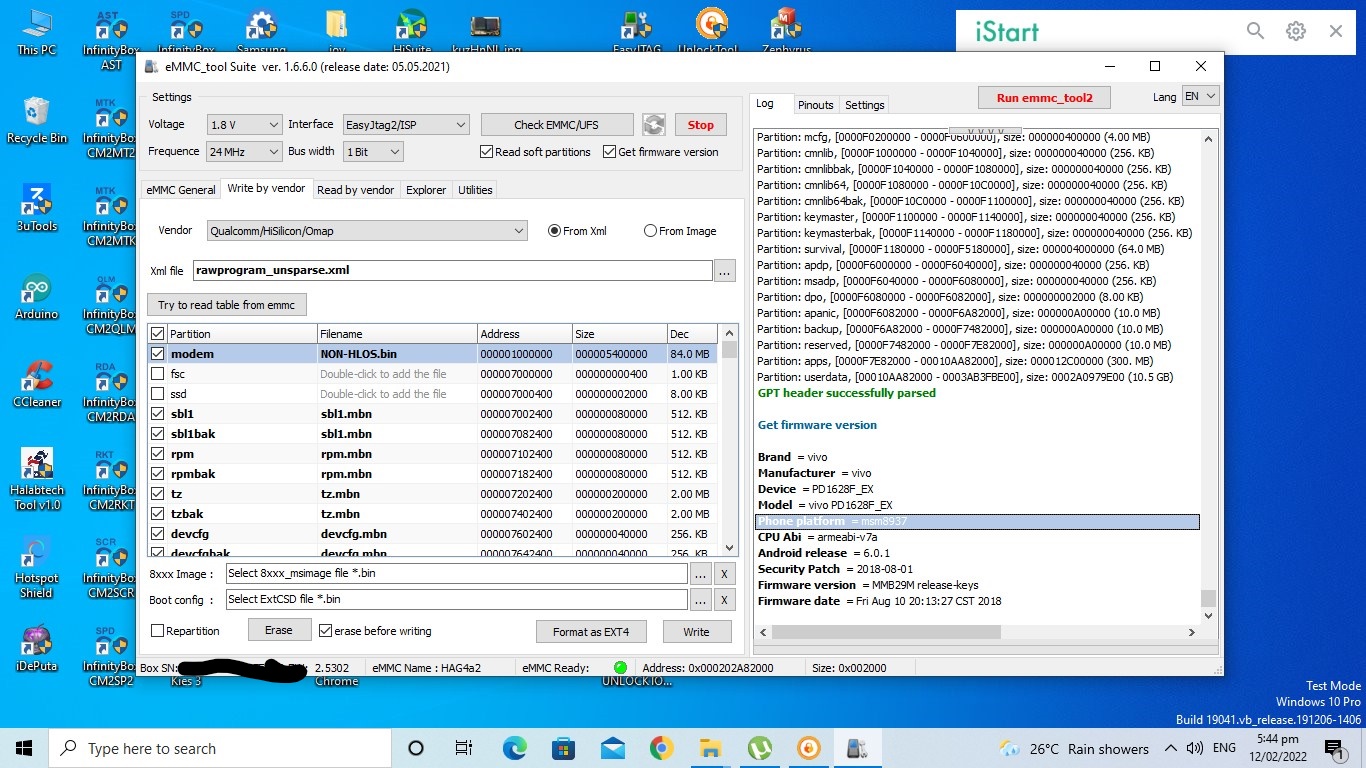
Task: Click Format as EXT4 button
Action: (591, 632)
